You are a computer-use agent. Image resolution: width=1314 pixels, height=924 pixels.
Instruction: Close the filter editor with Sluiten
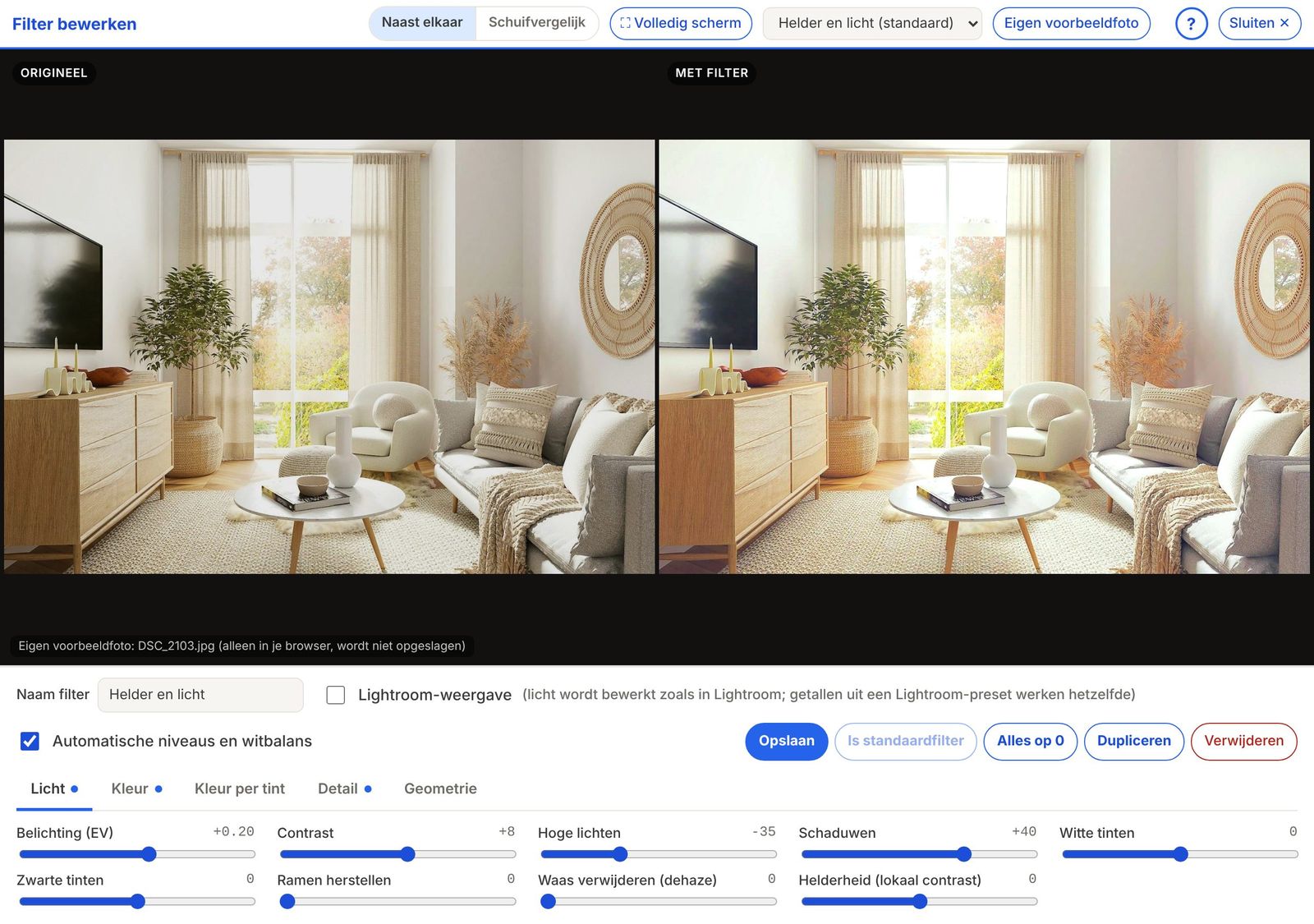click(x=1259, y=24)
